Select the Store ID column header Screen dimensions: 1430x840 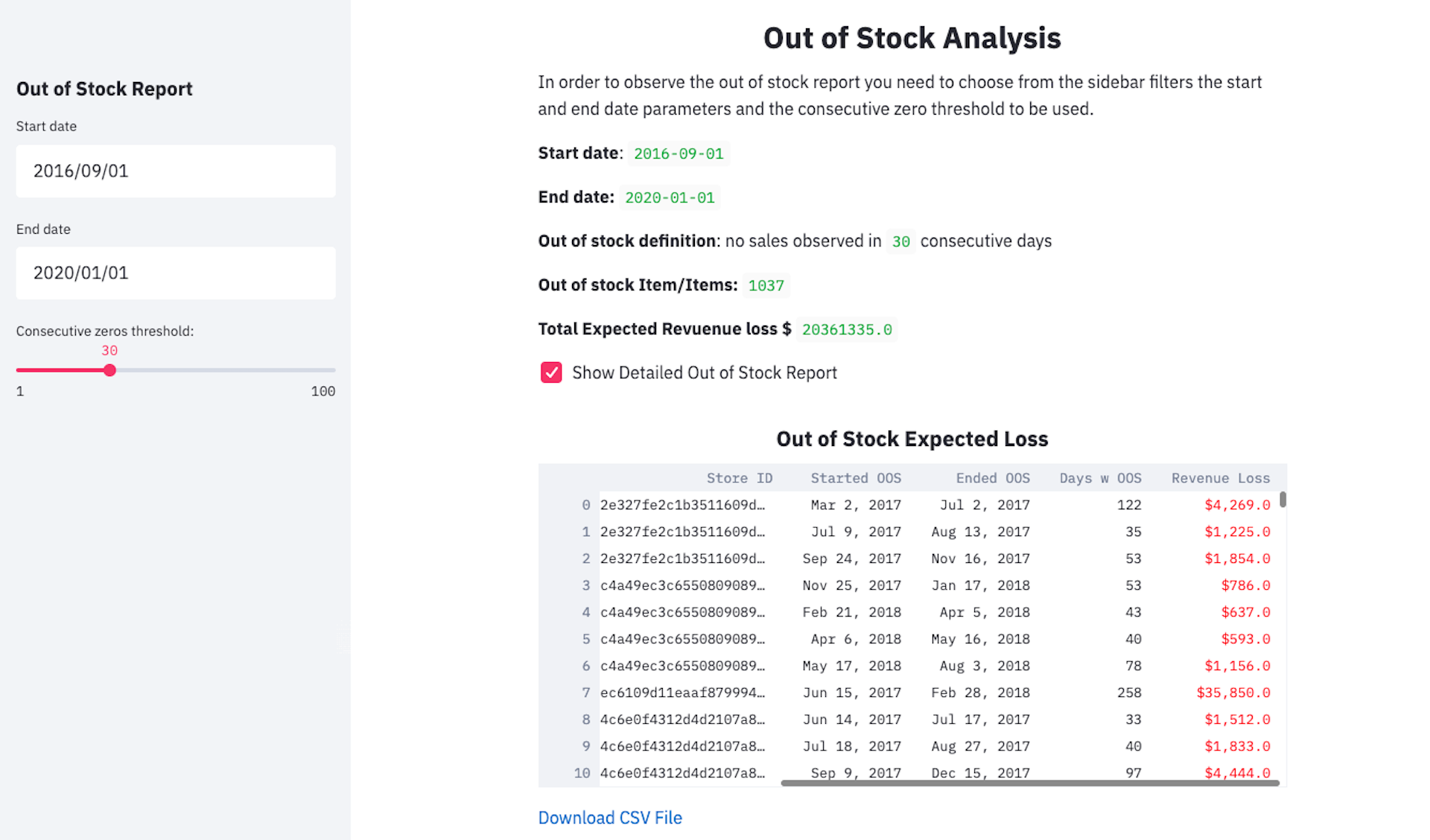pyautogui.click(x=740, y=477)
